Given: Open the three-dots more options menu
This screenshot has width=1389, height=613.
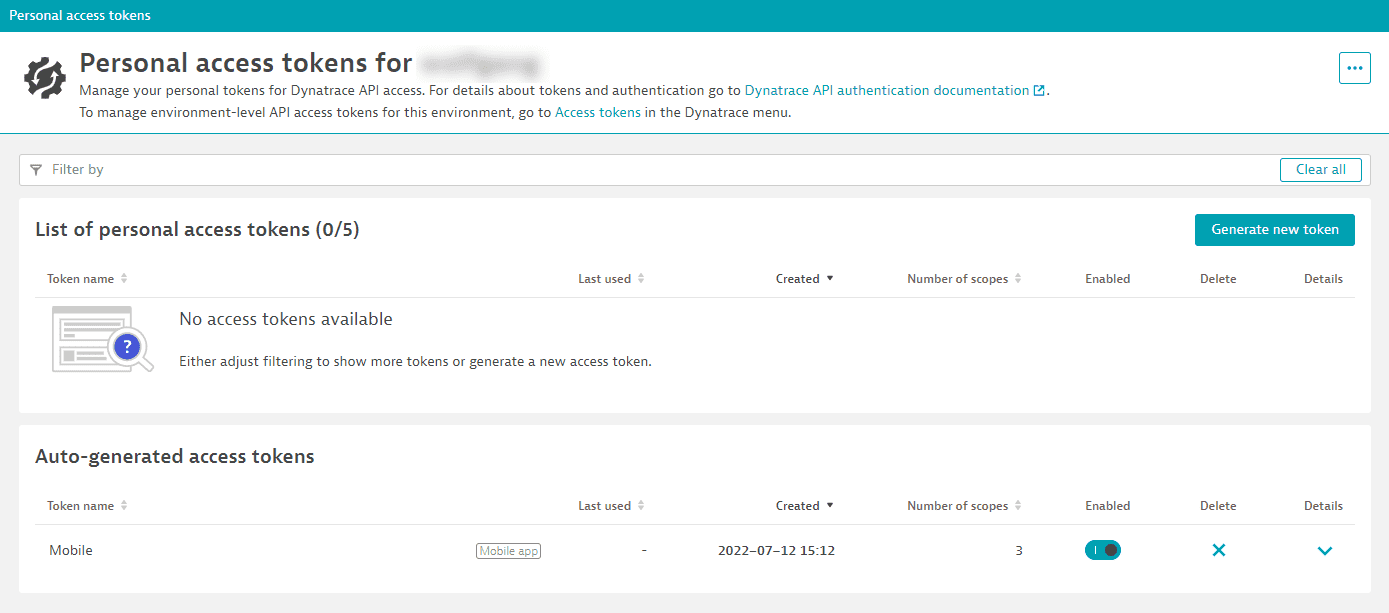Looking at the screenshot, I should click(1354, 68).
